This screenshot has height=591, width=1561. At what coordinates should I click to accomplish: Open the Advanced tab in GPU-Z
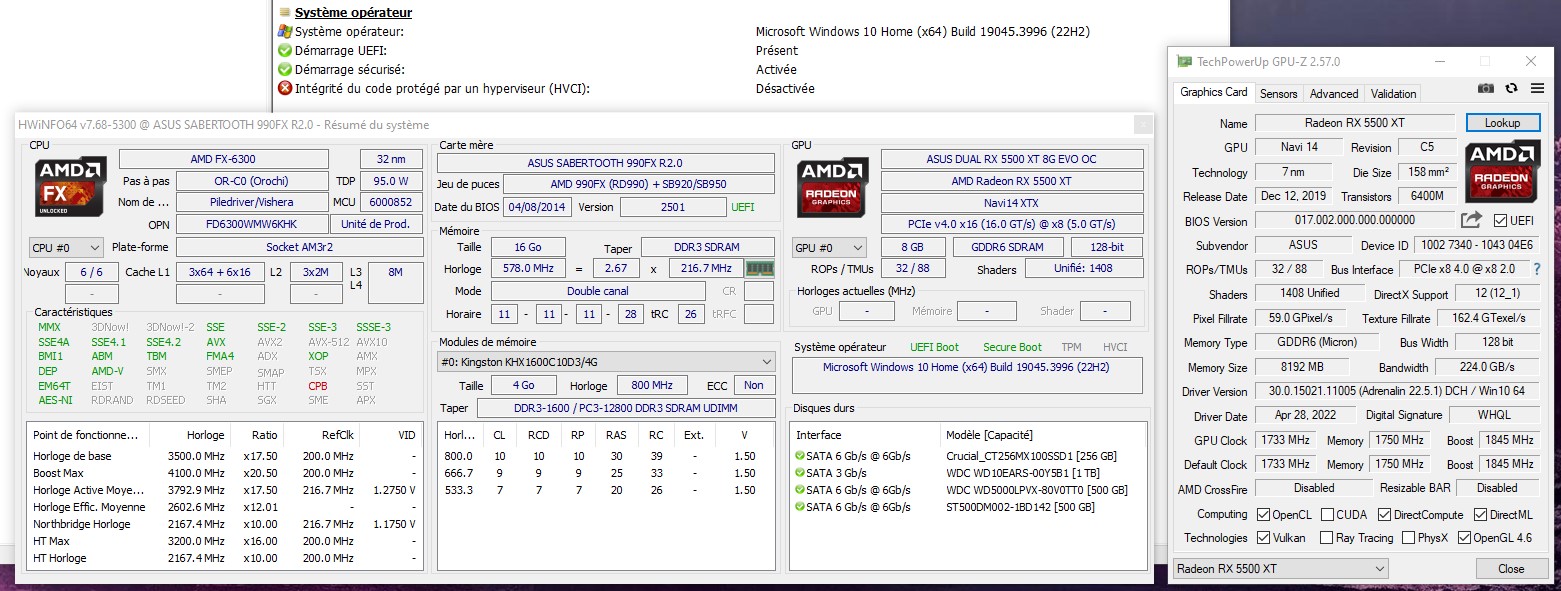click(x=1334, y=94)
